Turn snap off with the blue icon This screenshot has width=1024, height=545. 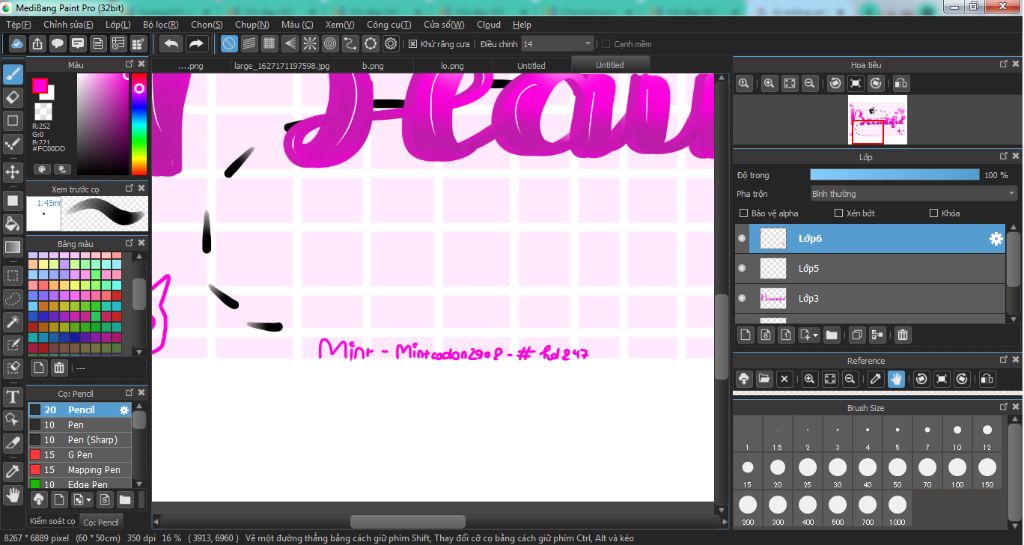point(229,44)
